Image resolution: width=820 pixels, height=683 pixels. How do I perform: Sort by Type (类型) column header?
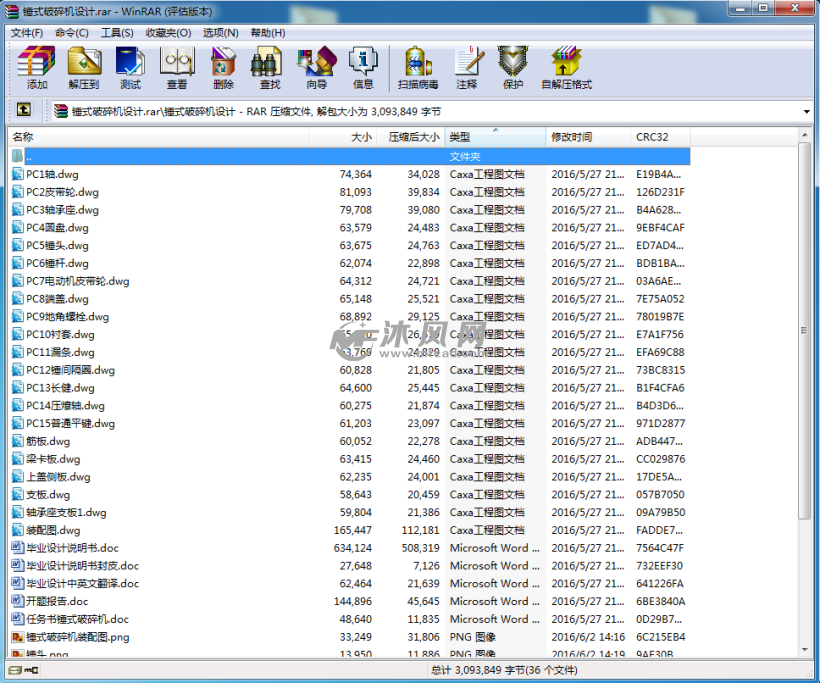(x=495, y=137)
